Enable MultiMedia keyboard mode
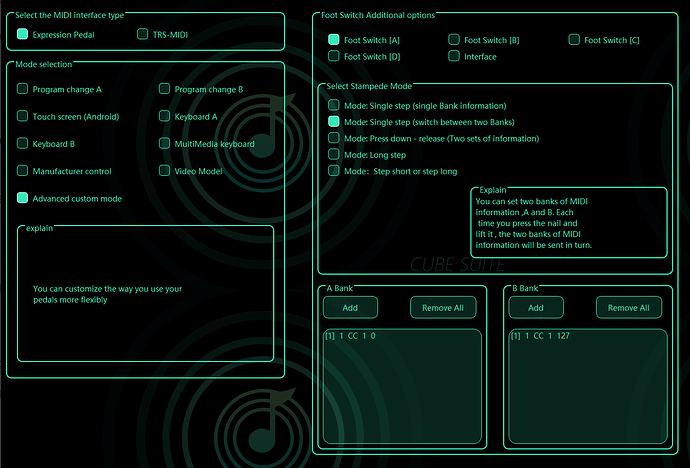Image resolution: width=690 pixels, height=468 pixels. (x=165, y=143)
